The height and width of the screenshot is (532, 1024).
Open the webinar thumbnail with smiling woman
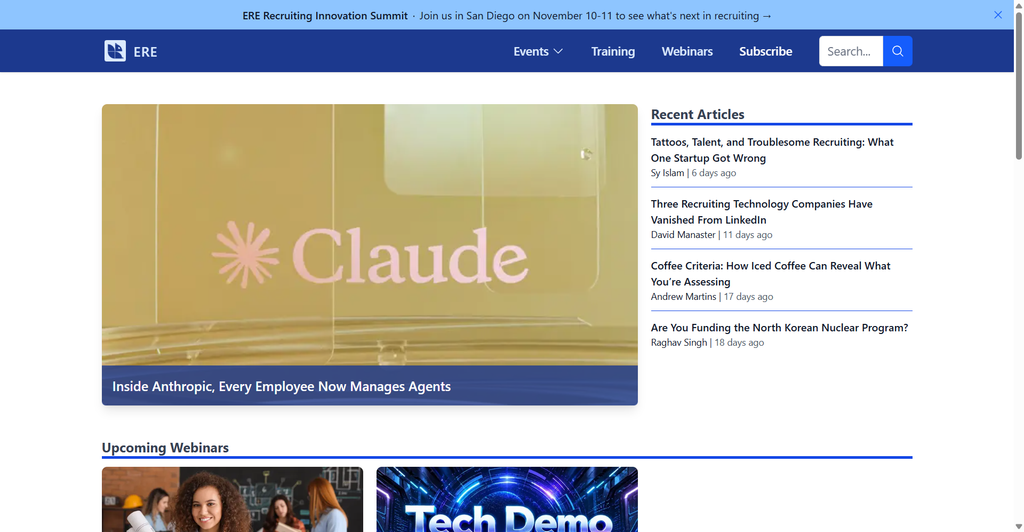(x=232, y=499)
